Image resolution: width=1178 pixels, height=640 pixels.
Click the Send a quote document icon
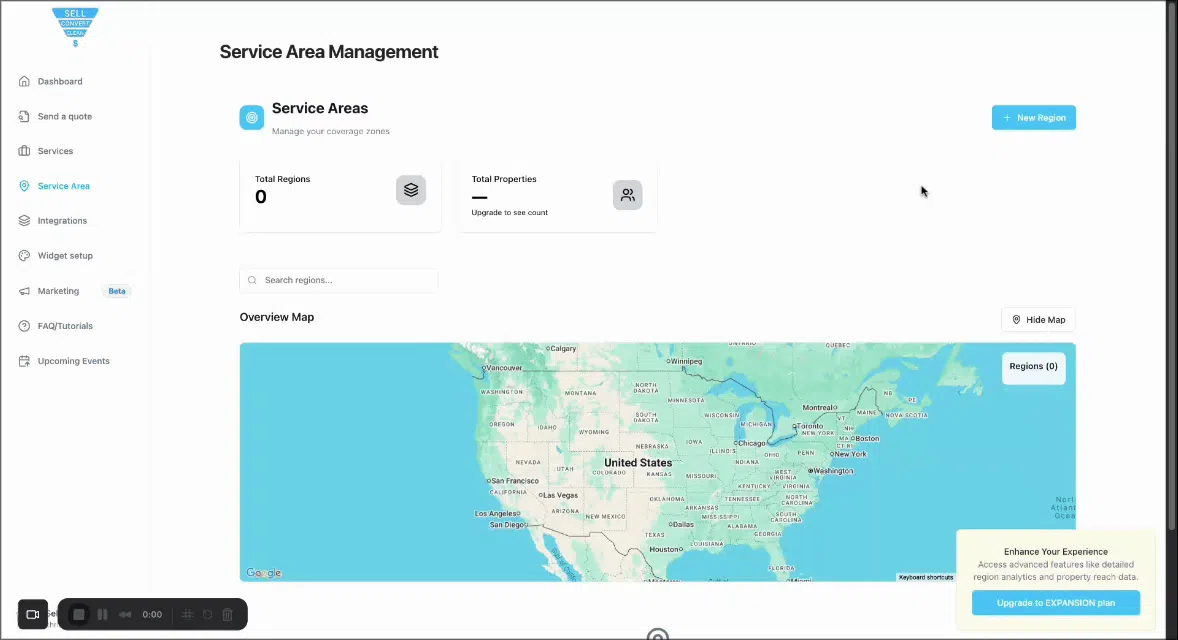(x=24, y=116)
